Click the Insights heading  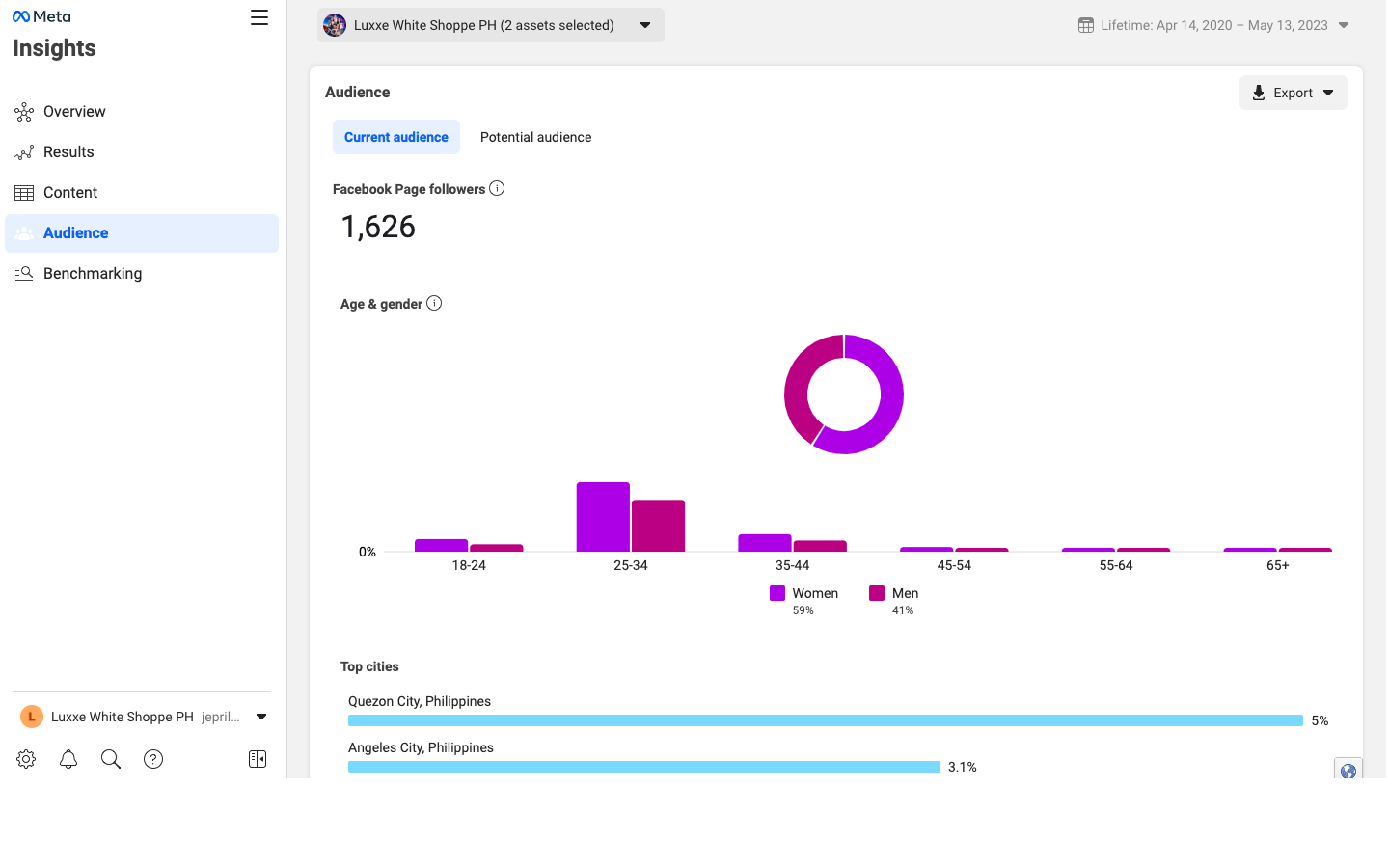[x=54, y=48]
